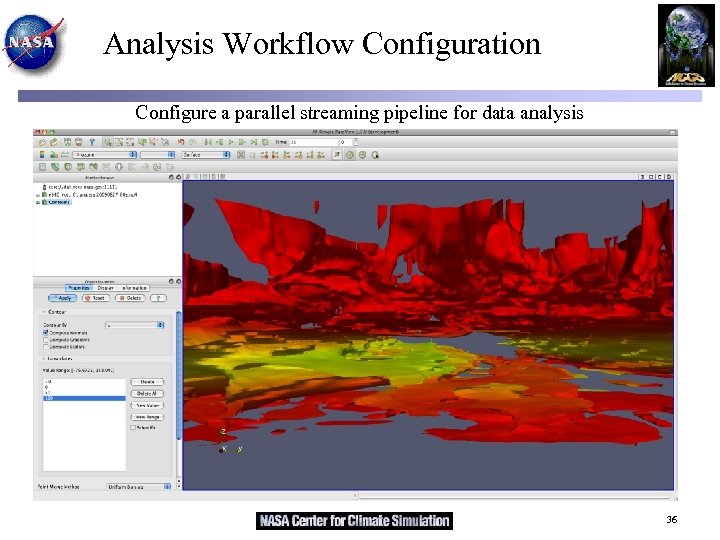Click the Slice filter icon
The width and height of the screenshot is (720, 540).
(x=81, y=167)
